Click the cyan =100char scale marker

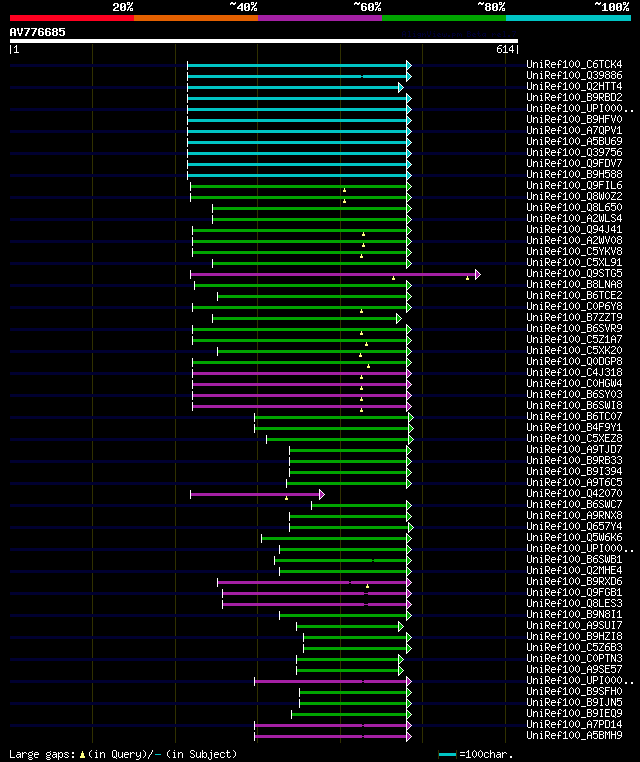point(447,755)
